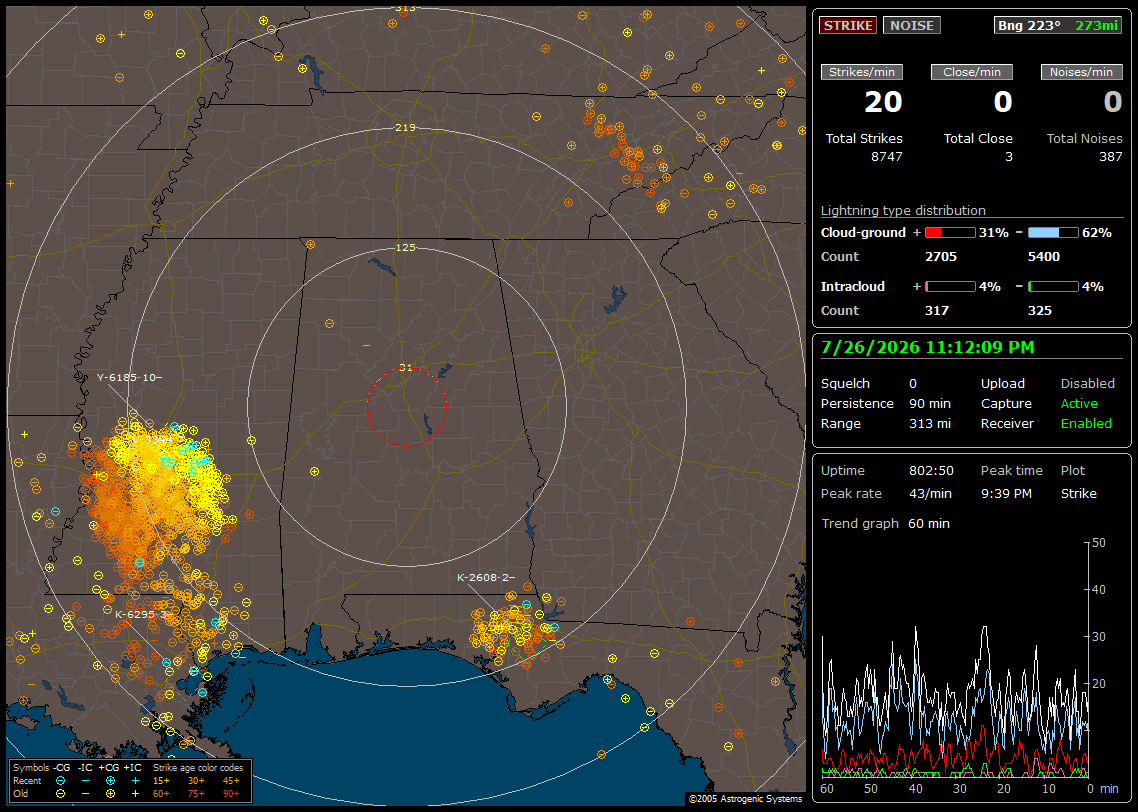Click the old +CG yellow symbol in legend

(x=110, y=794)
